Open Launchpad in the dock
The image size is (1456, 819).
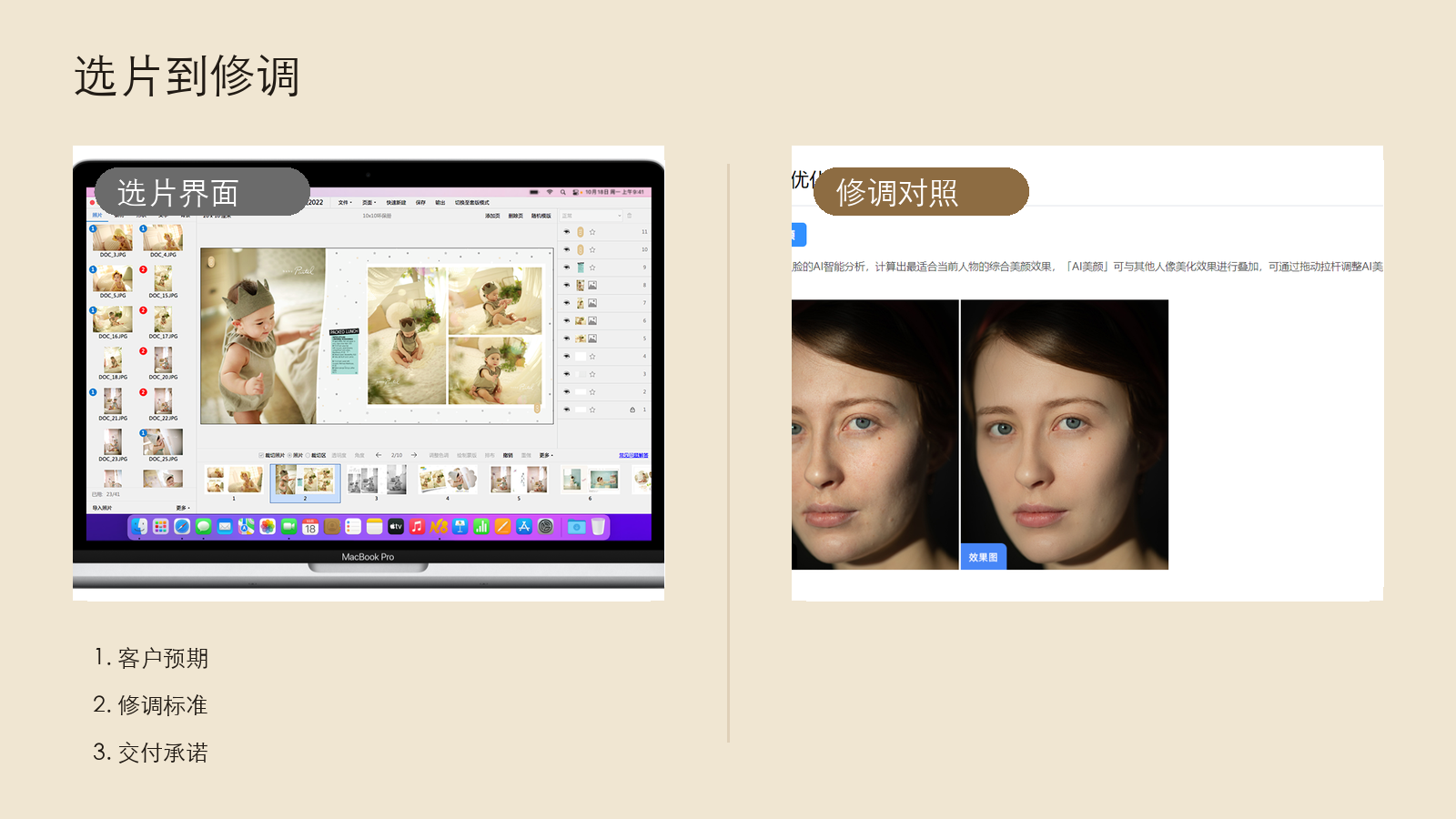coord(161,526)
